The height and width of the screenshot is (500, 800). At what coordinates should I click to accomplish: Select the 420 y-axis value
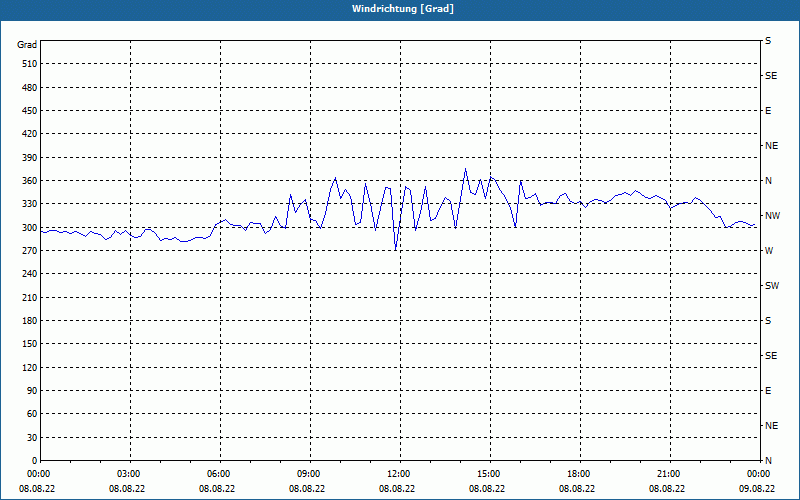pyautogui.click(x=30, y=134)
